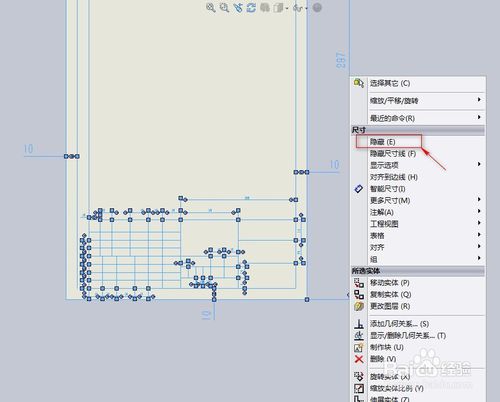Open the Display Style dropdown arrow
This screenshot has width=500, height=402.
pyautogui.click(x=287, y=8)
